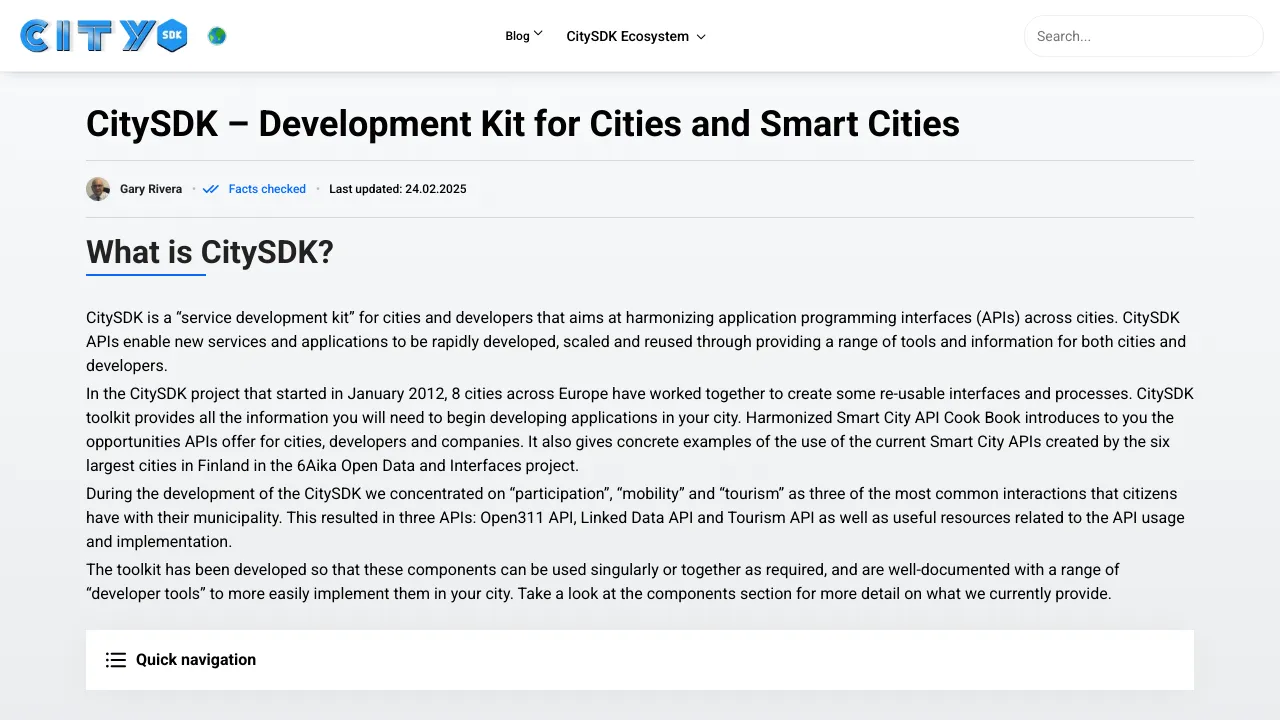Click paragraph starting 'During the development of the CitySDK'
The image size is (1280, 720).
coord(640,518)
